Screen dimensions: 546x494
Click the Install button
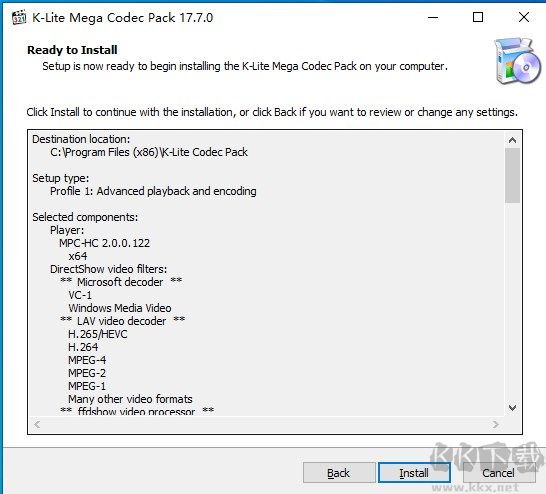(414, 472)
